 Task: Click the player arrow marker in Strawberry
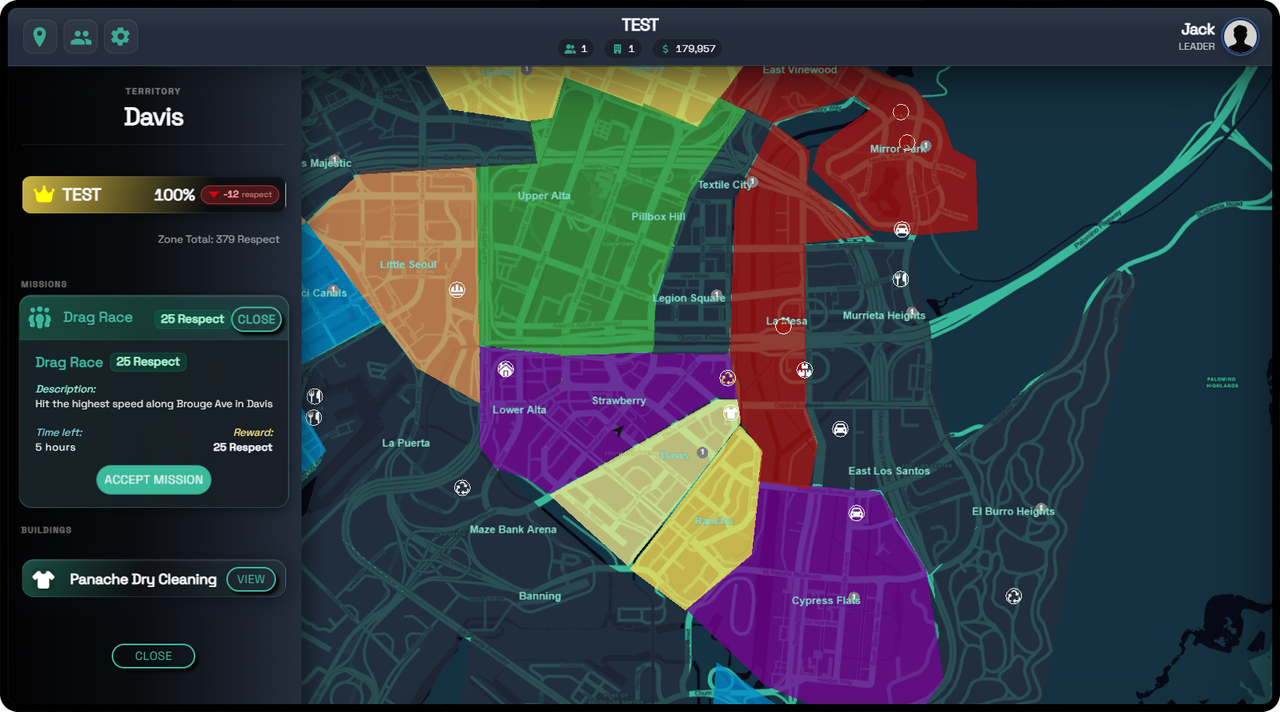[x=618, y=432]
